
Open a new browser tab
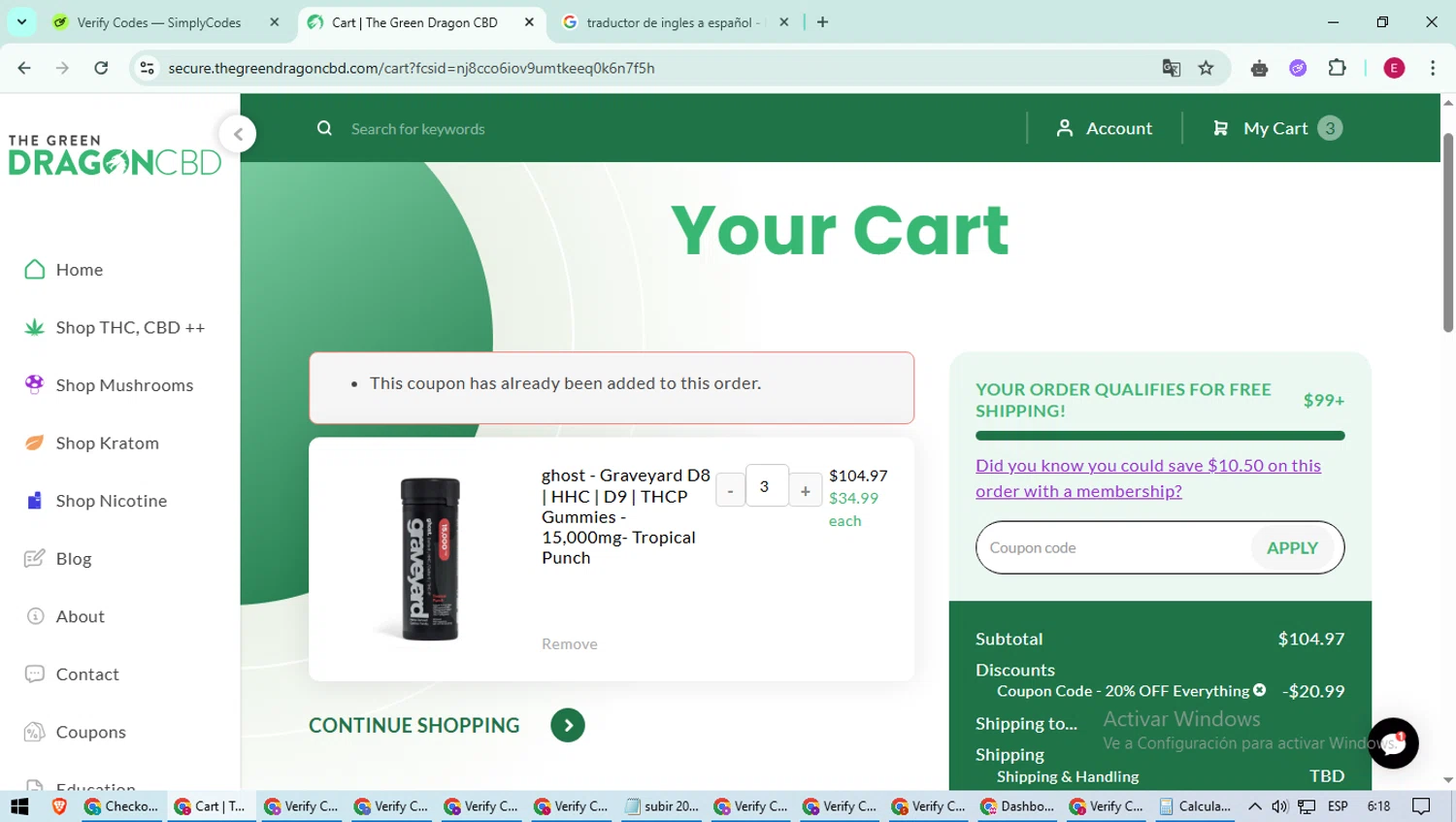click(822, 22)
